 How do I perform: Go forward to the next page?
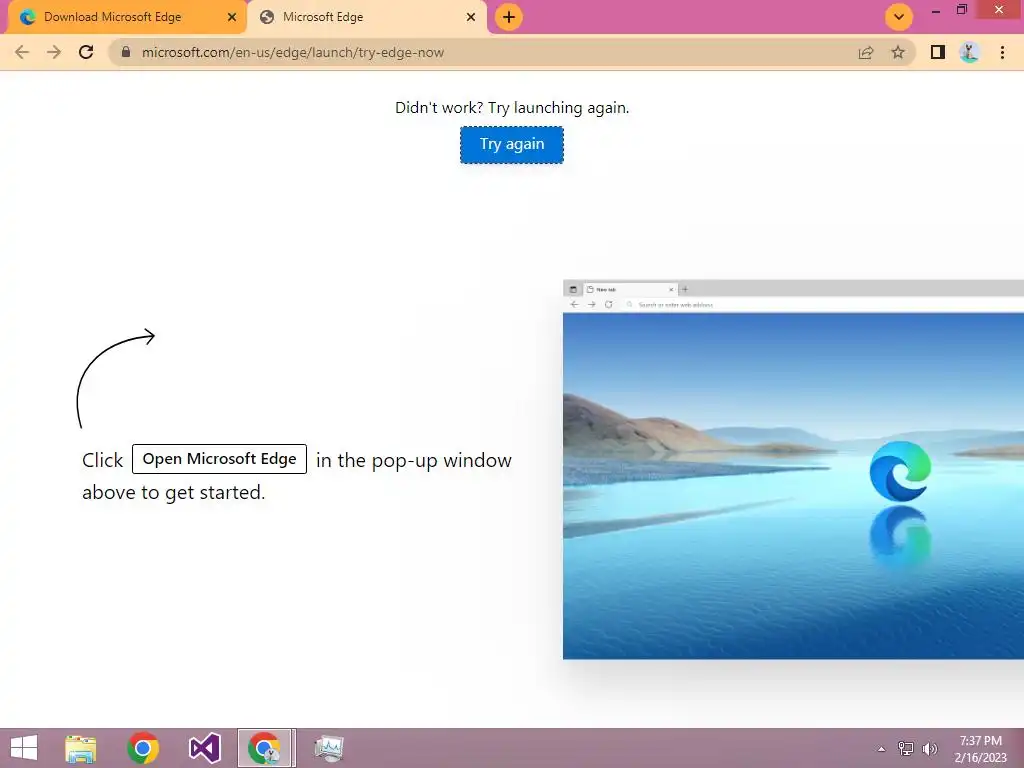coord(54,52)
